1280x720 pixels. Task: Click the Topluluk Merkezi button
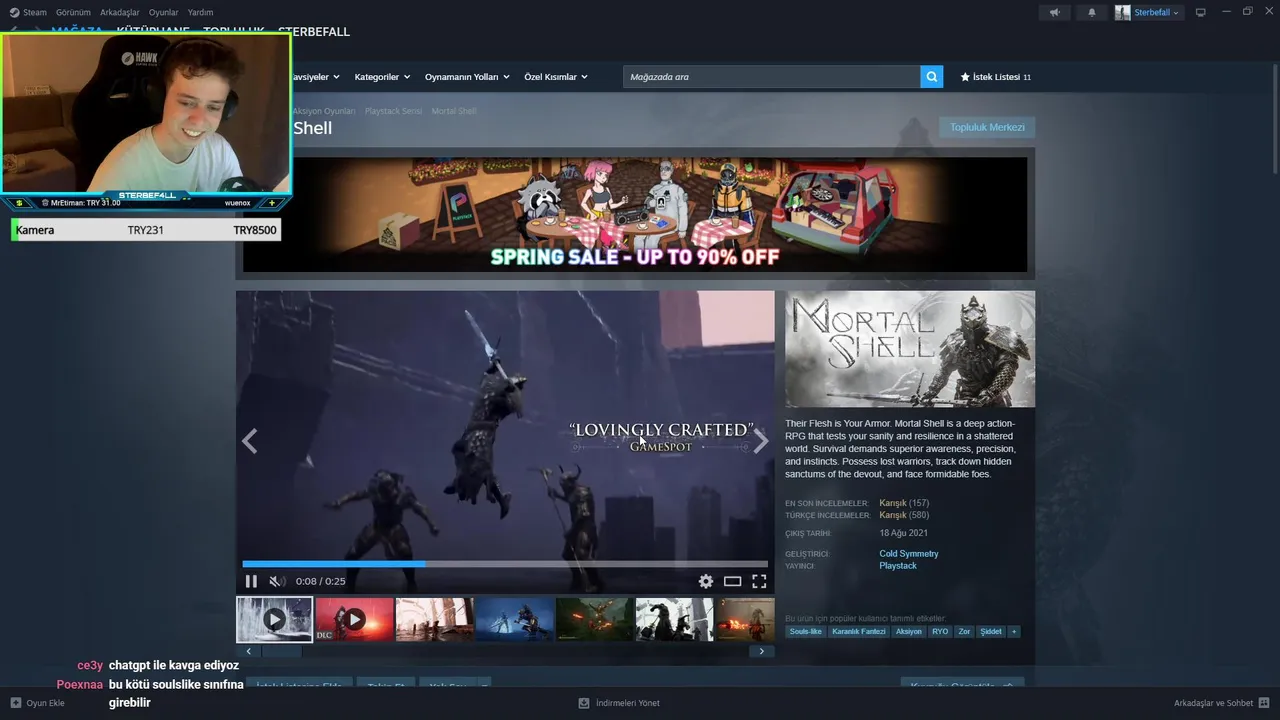987,127
